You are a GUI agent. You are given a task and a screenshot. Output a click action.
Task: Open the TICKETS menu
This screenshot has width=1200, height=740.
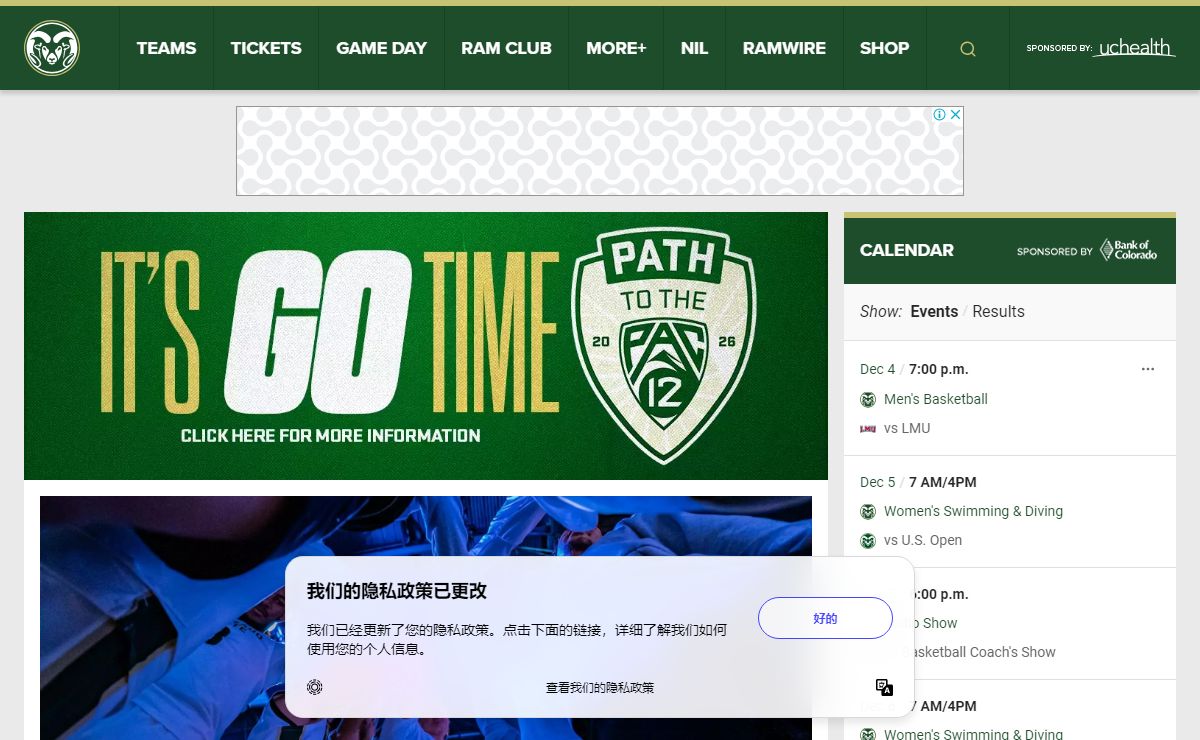[266, 48]
